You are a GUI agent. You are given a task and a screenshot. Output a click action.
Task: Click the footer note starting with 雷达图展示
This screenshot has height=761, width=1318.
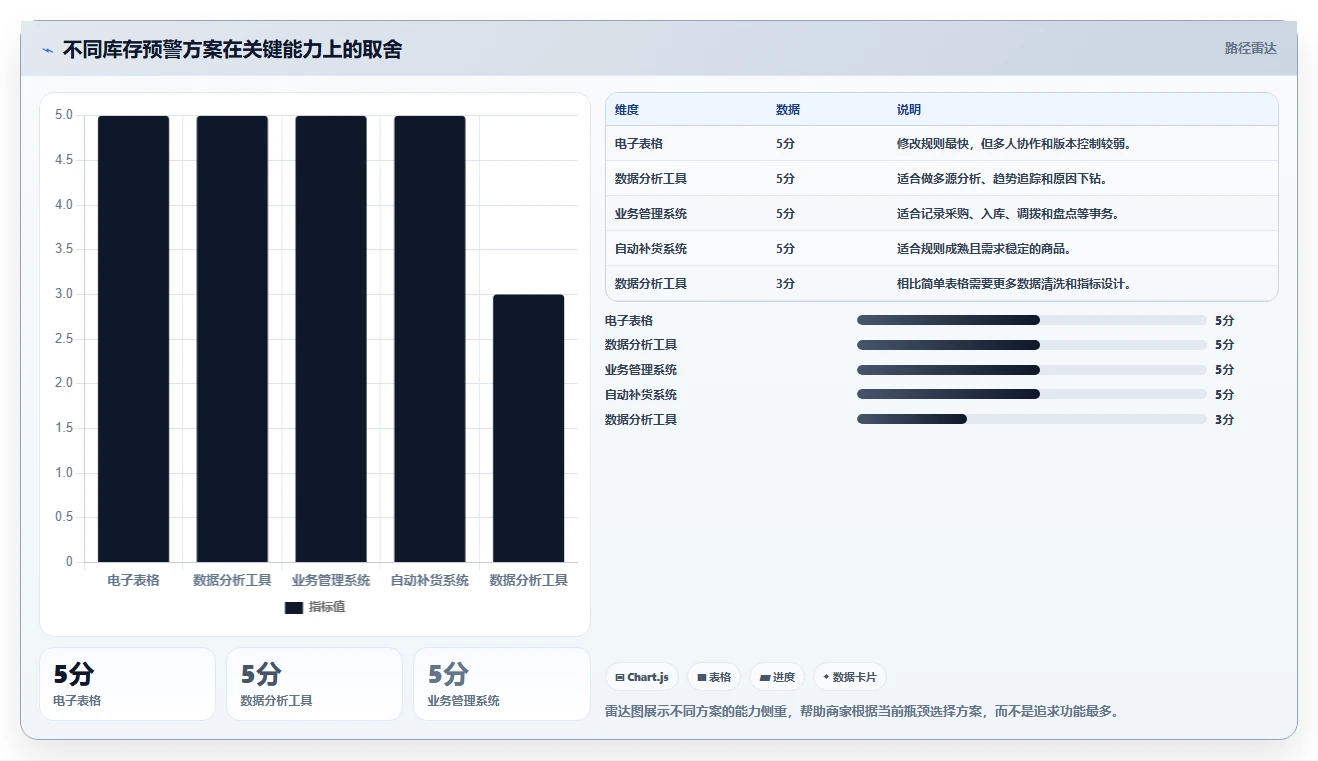pos(861,712)
